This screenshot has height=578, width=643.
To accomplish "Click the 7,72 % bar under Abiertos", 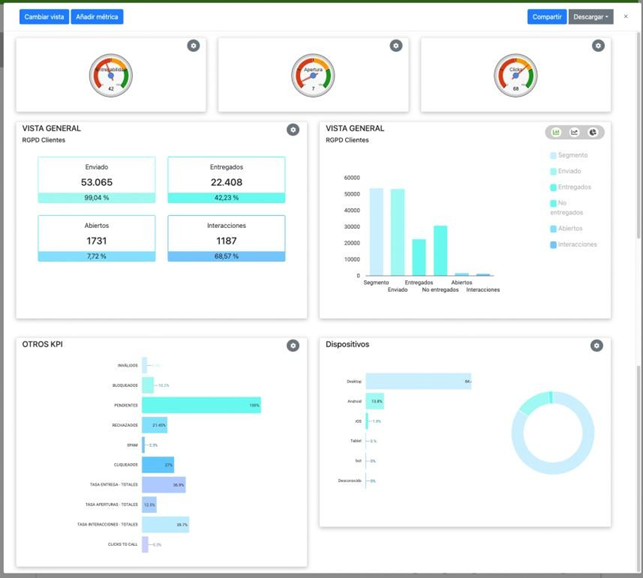I will coord(97,256).
